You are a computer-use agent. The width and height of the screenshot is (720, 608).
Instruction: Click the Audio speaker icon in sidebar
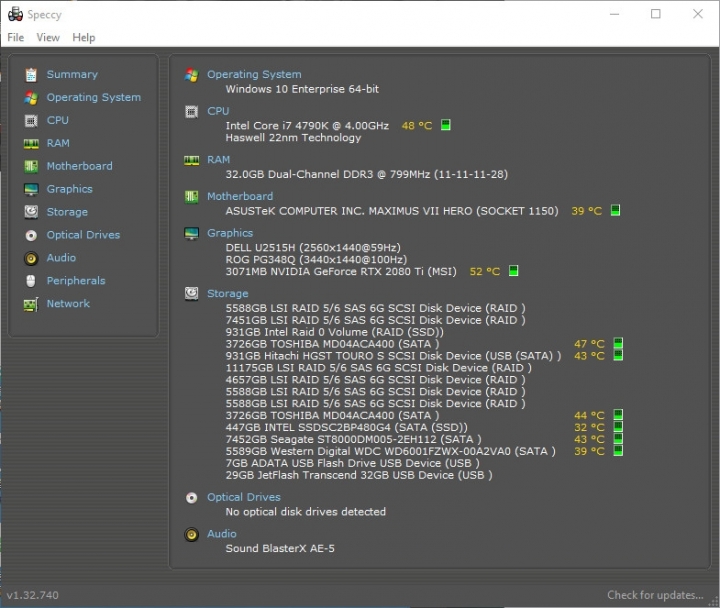tap(31, 259)
